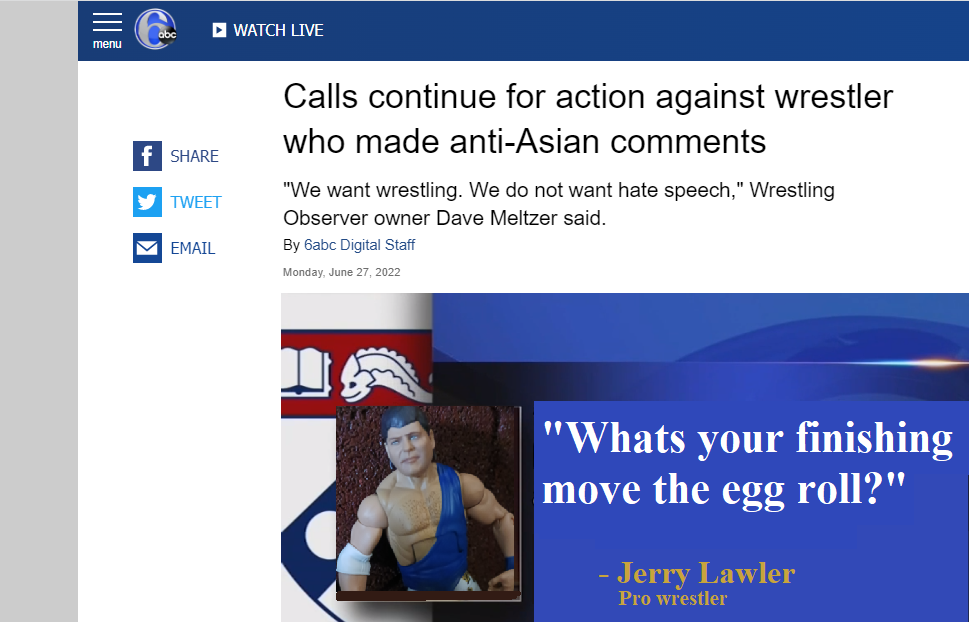Click the SHARE text link
This screenshot has height=622, width=969.
[x=194, y=156]
